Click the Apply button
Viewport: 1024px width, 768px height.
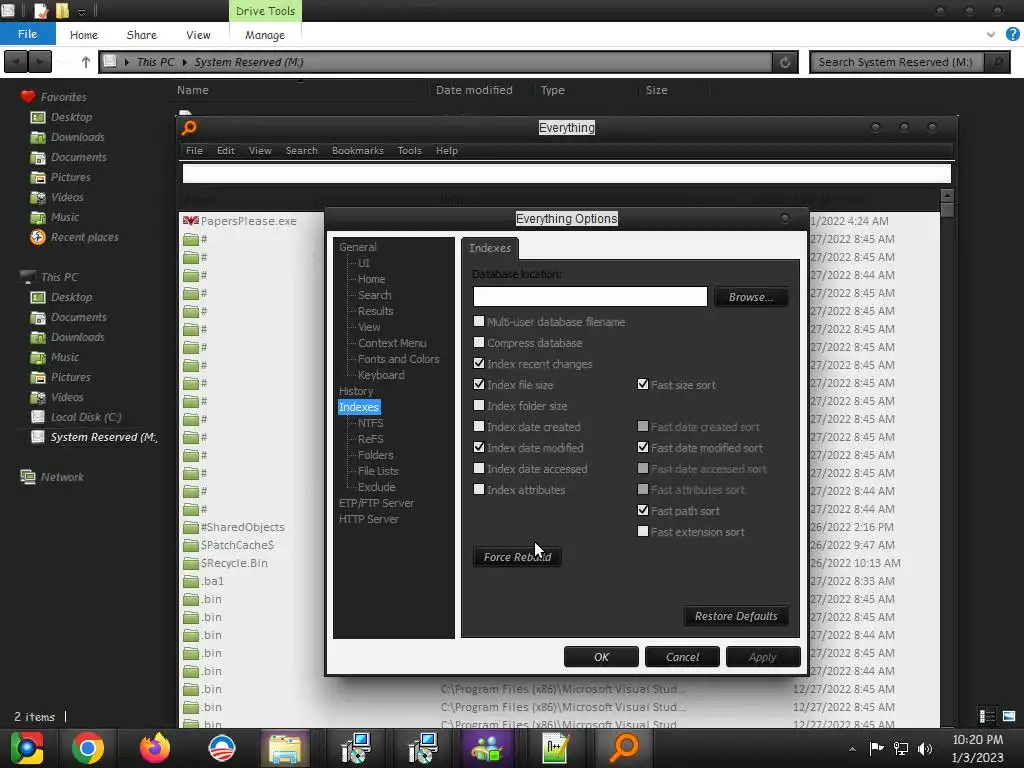point(763,657)
